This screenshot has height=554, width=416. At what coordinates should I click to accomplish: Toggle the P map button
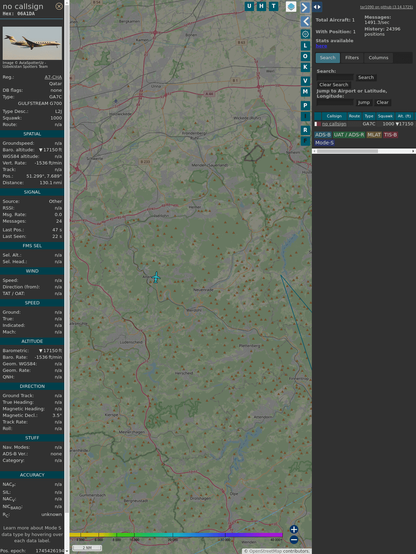pyautogui.click(x=305, y=105)
